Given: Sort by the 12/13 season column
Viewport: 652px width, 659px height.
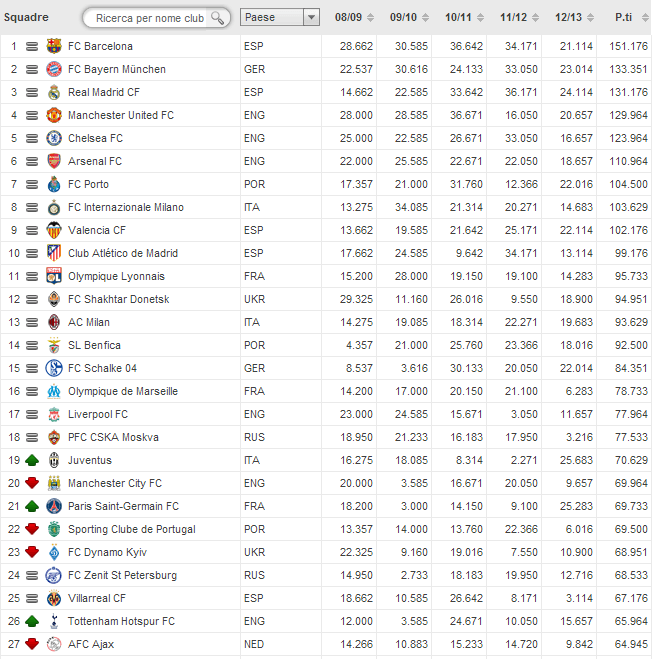Looking at the screenshot, I should click(x=569, y=17).
